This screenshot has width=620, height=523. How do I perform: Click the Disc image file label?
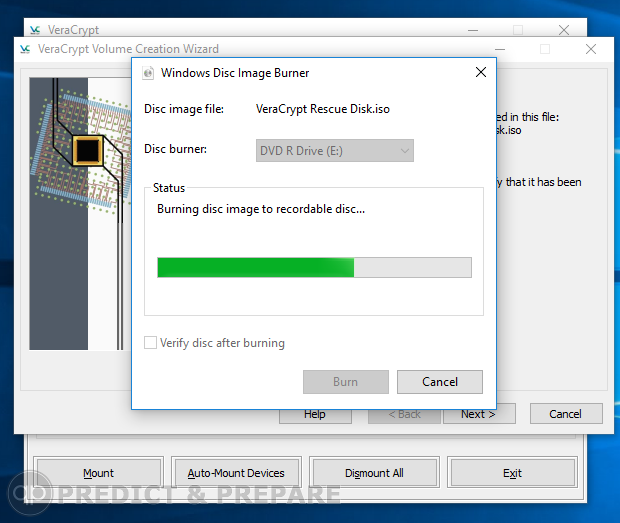pos(184,109)
